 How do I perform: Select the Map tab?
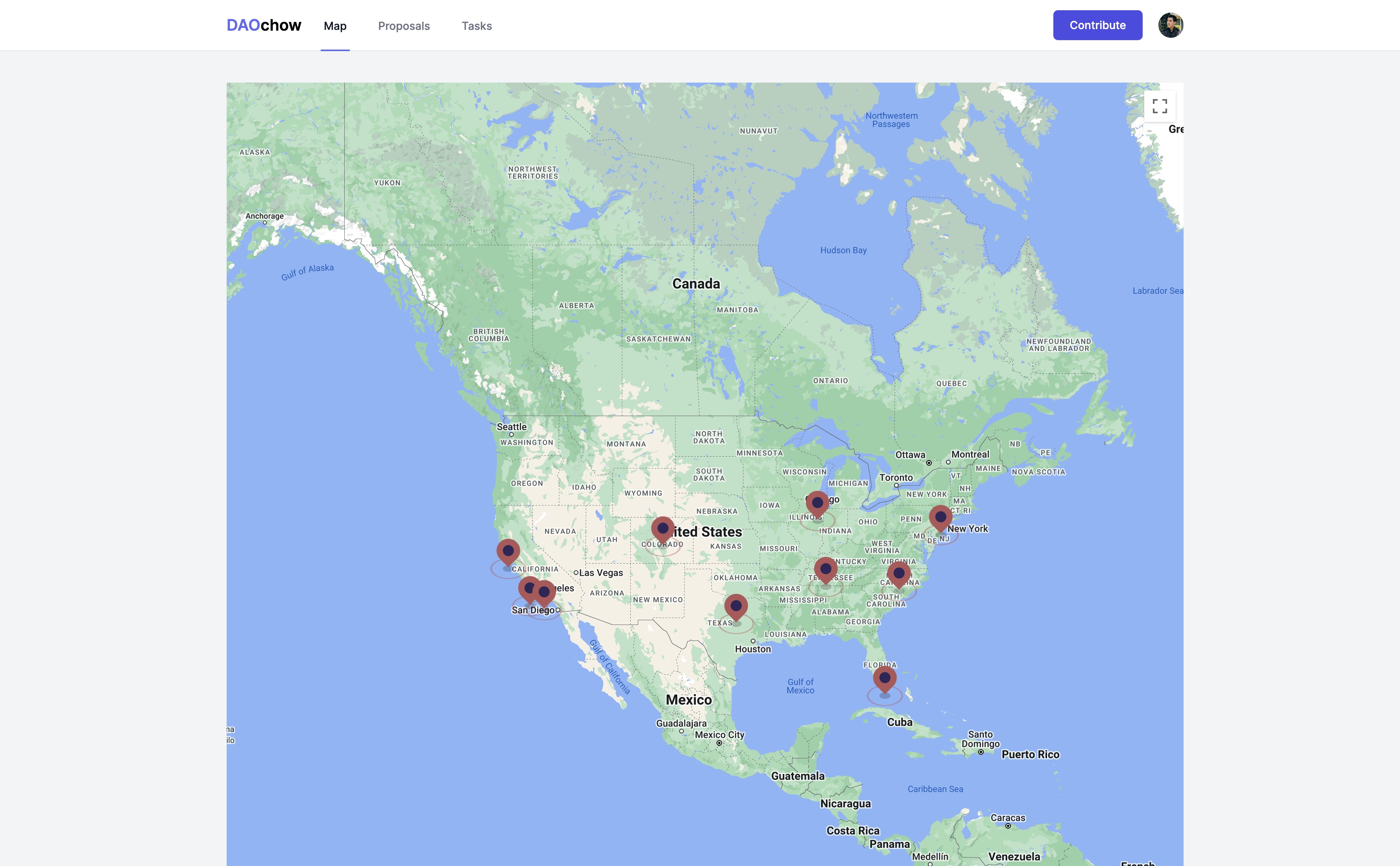(x=335, y=26)
